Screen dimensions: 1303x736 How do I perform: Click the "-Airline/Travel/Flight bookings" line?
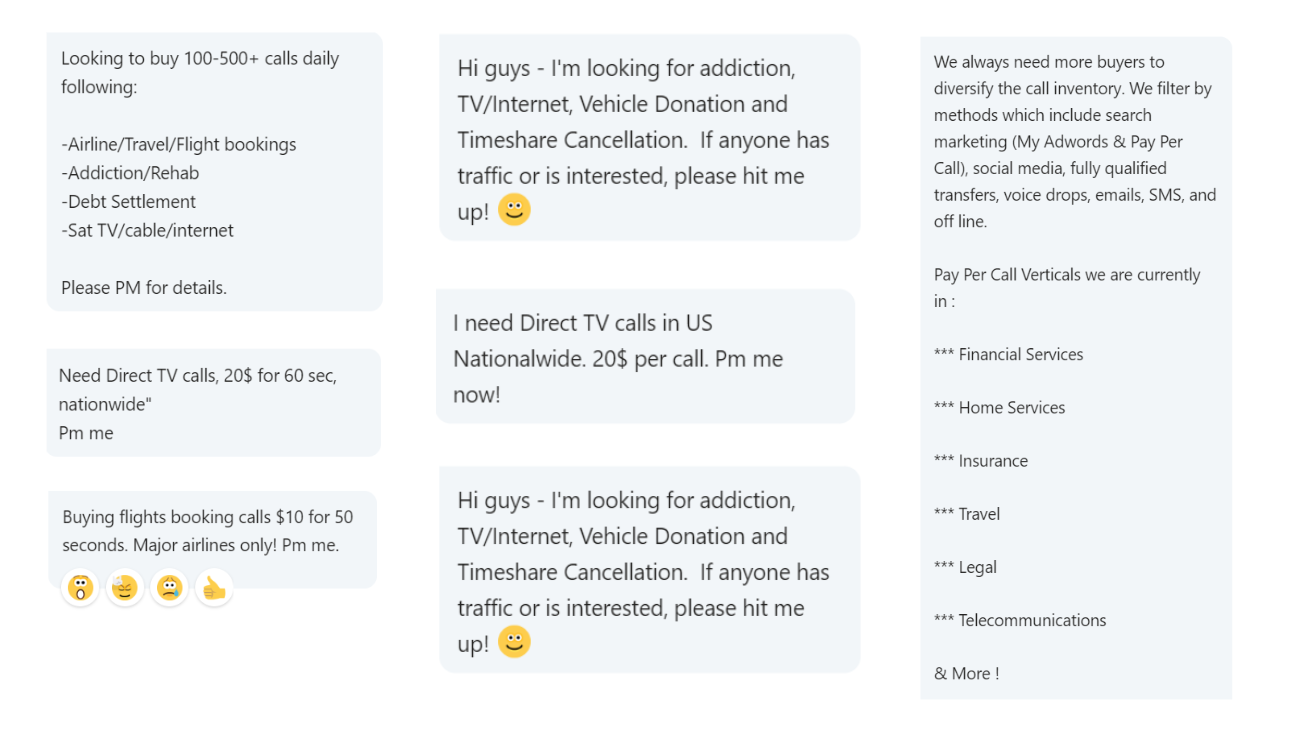[179, 144]
